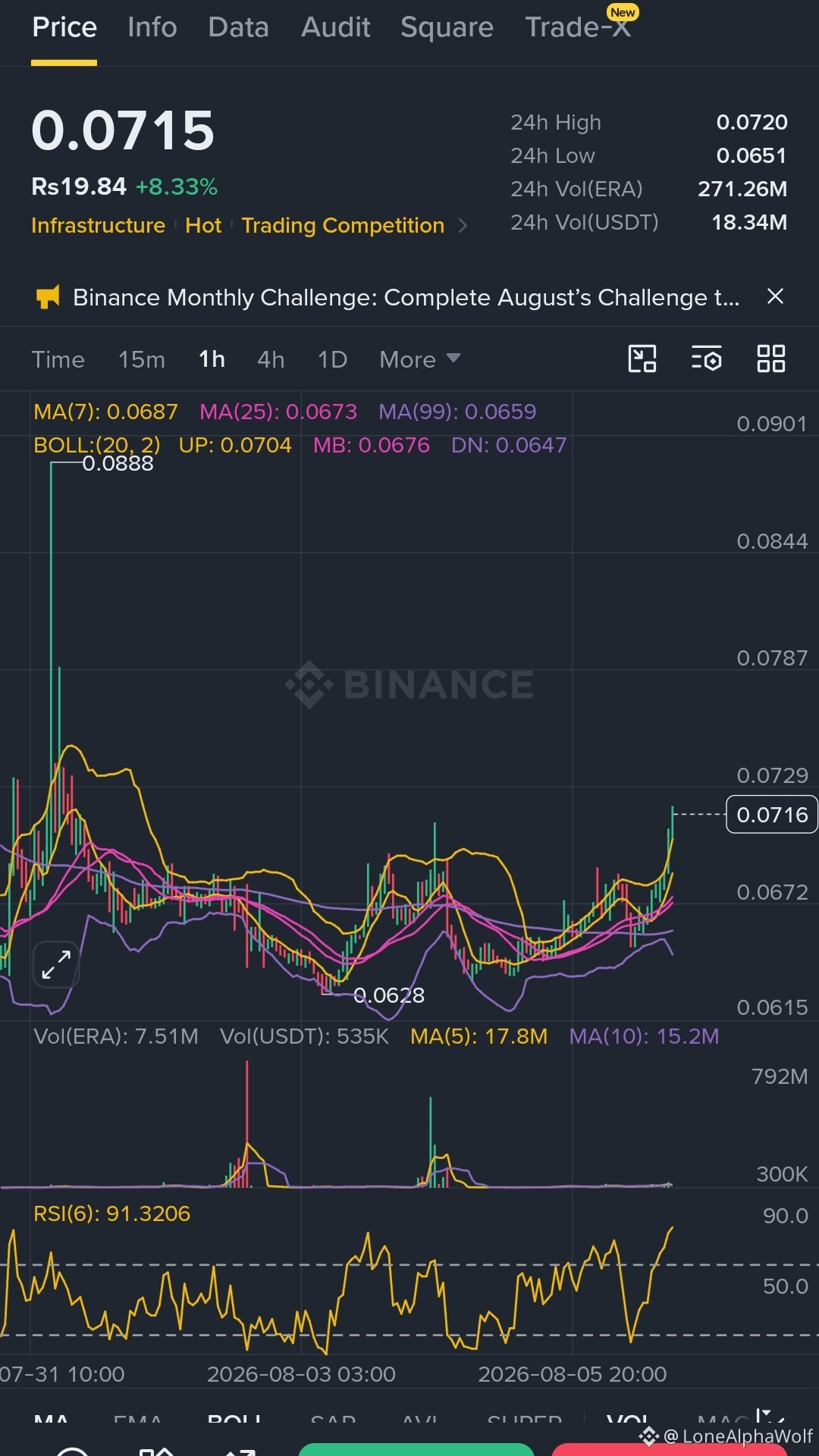819x1456 pixels.
Task: Tap the 0.0628 chart low marker
Action: [389, 995]
